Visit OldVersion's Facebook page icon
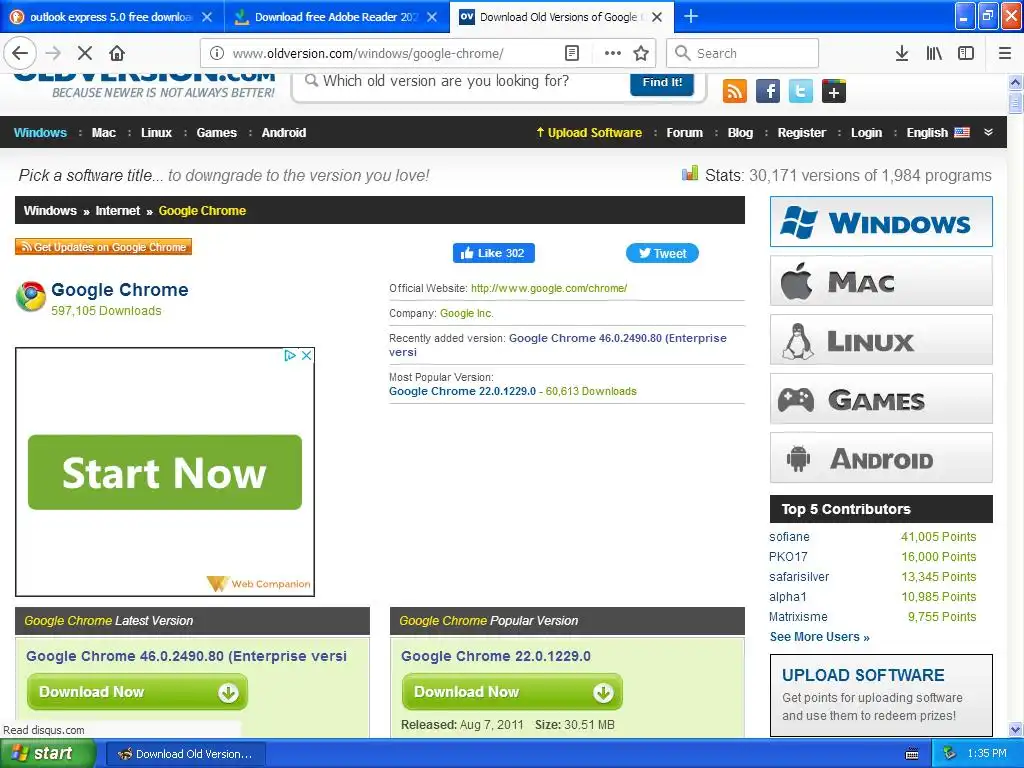The image size is (1024, 768). 768,91
